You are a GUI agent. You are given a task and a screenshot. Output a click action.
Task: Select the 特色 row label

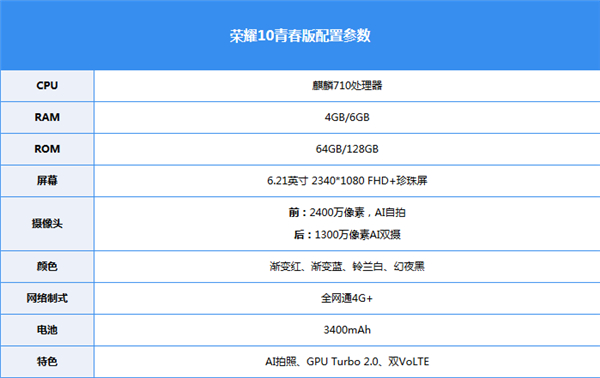pyautogui.click(x=47, y=362)
